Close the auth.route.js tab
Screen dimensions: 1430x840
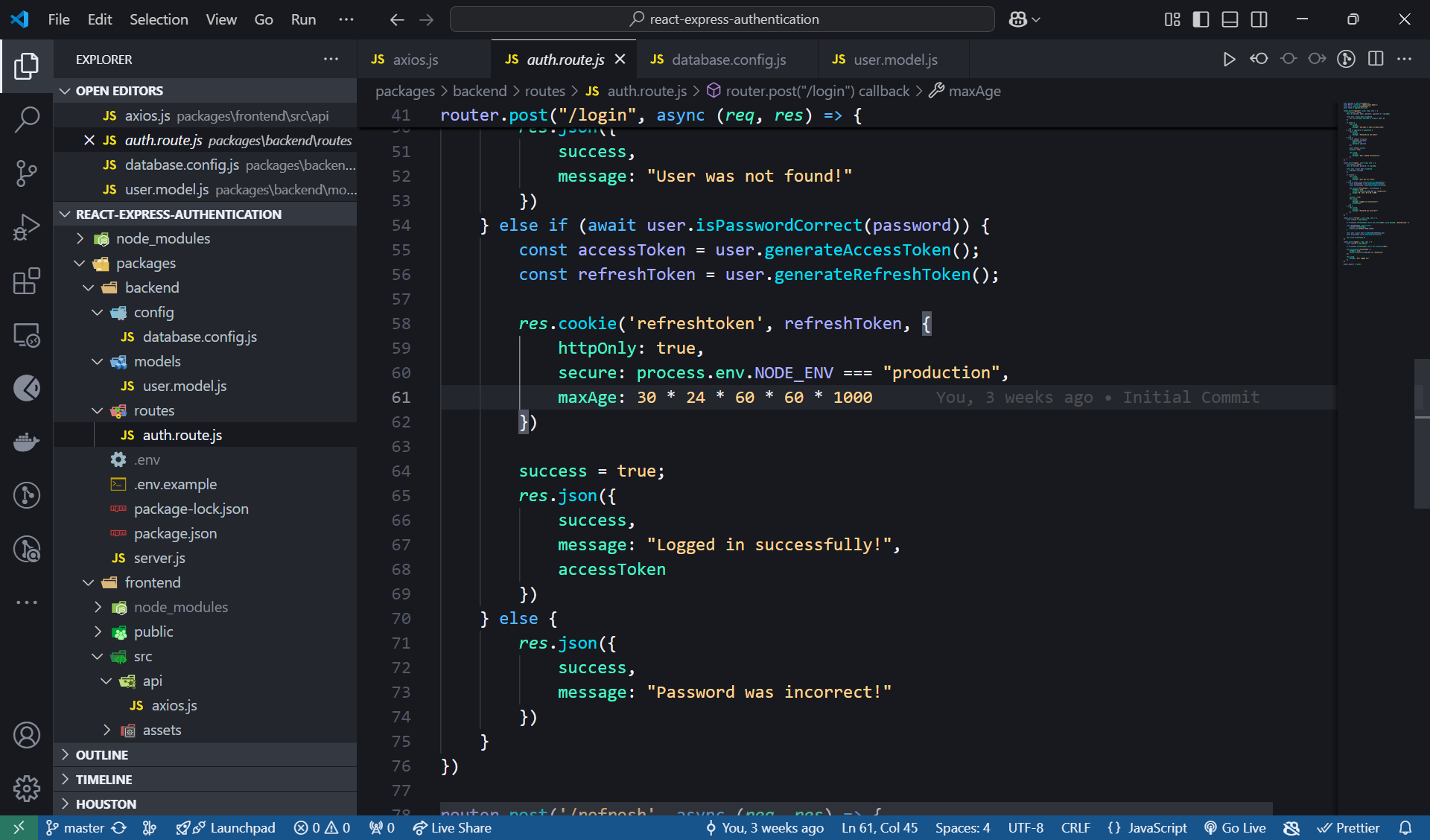pos(620,60)
